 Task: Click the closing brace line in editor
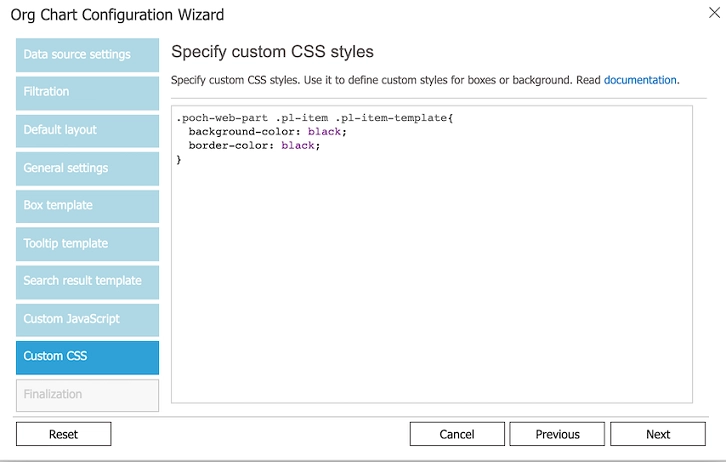[179, 160]
